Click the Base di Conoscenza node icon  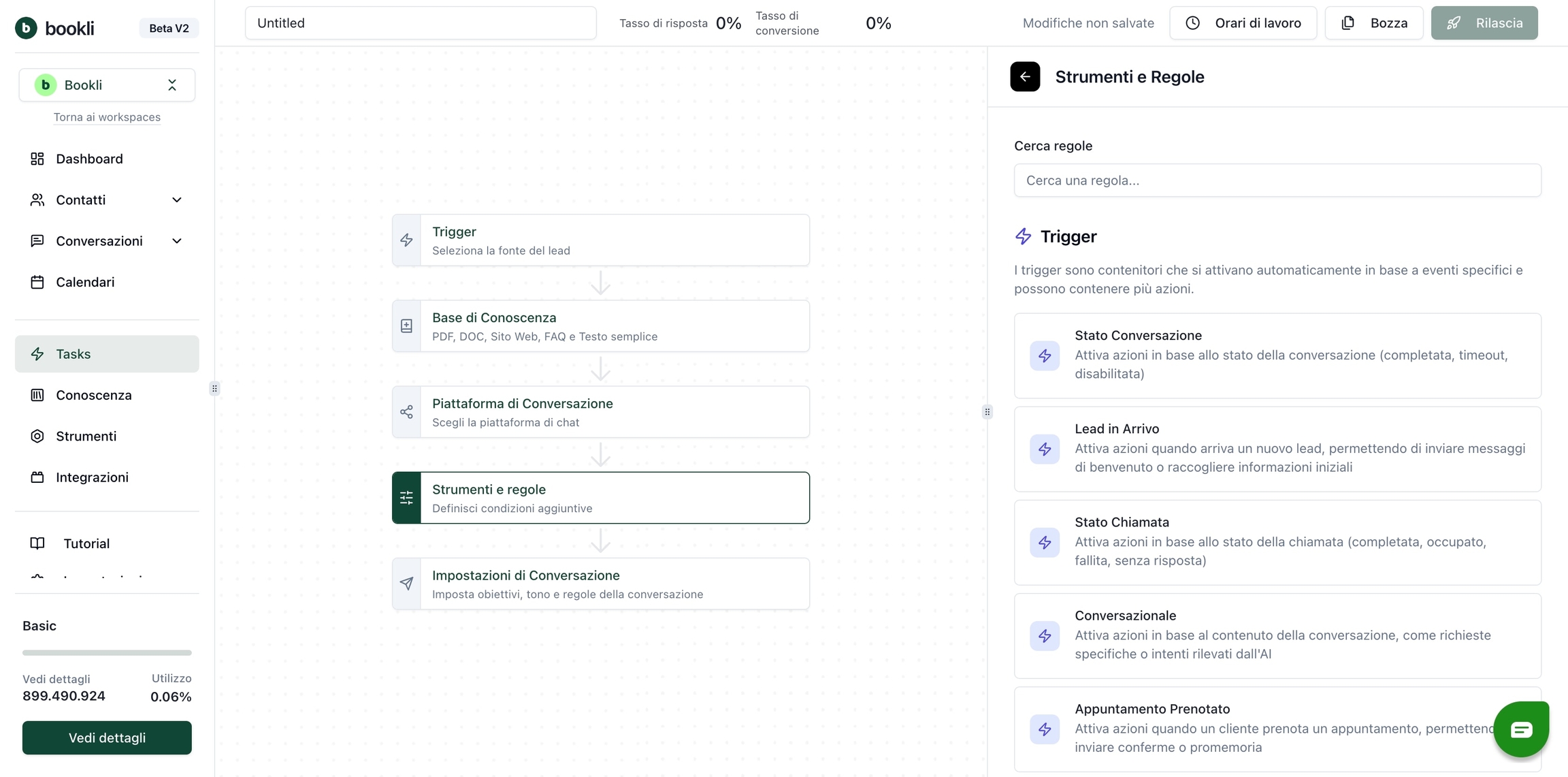tap(406, 326)
